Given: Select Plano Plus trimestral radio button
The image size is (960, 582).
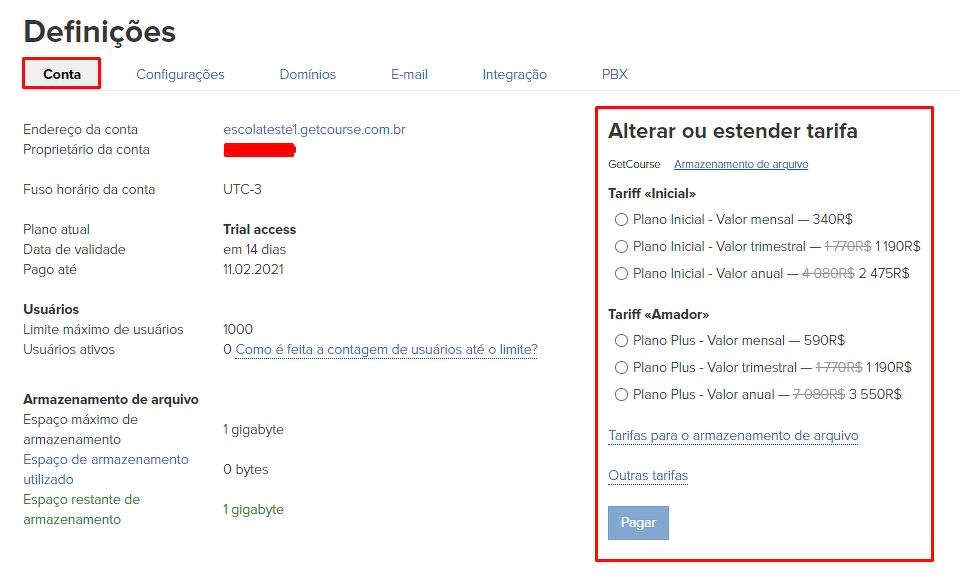Looking at the screenshot, I should (622, 367).
